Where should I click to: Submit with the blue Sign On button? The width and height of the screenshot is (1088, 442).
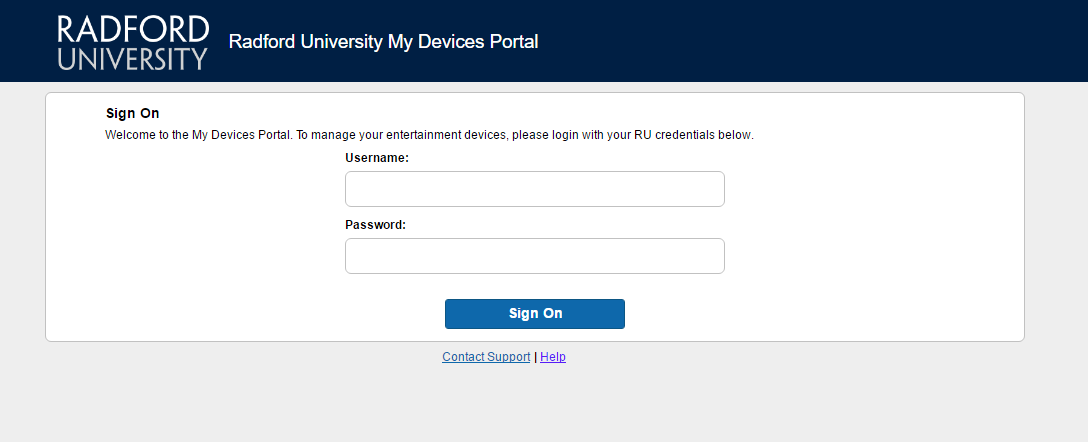(535, 314)
